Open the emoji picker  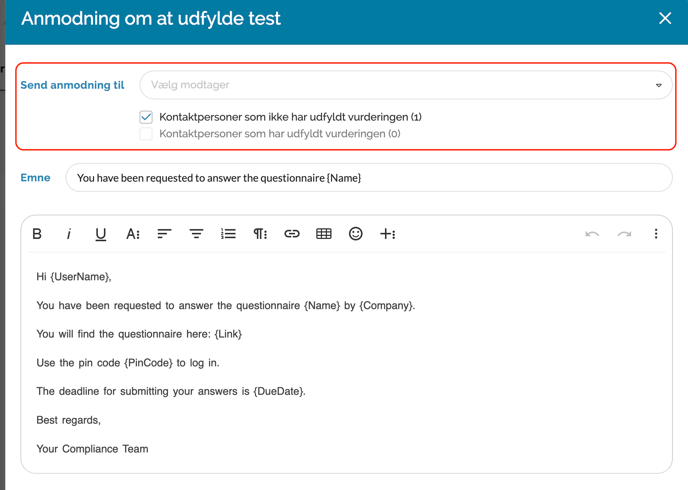[x=355, y=234]
